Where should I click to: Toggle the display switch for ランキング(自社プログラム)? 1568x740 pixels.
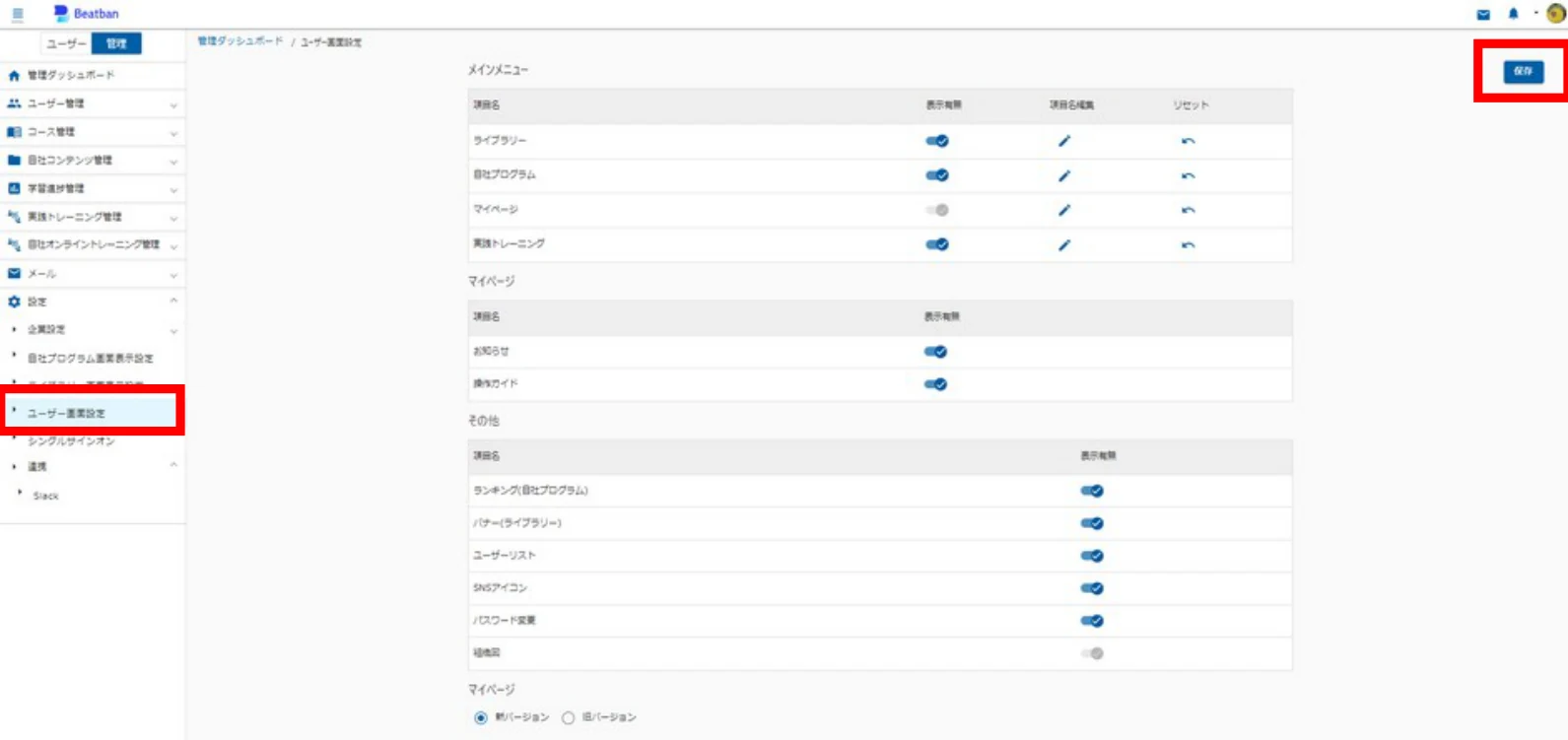click(1092, 491)
